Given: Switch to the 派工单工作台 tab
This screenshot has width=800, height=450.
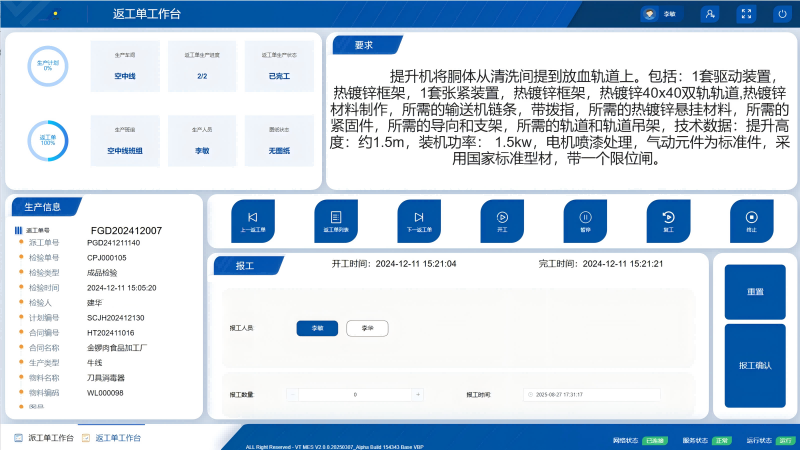Looking at the screenshot, I should 44,438.
